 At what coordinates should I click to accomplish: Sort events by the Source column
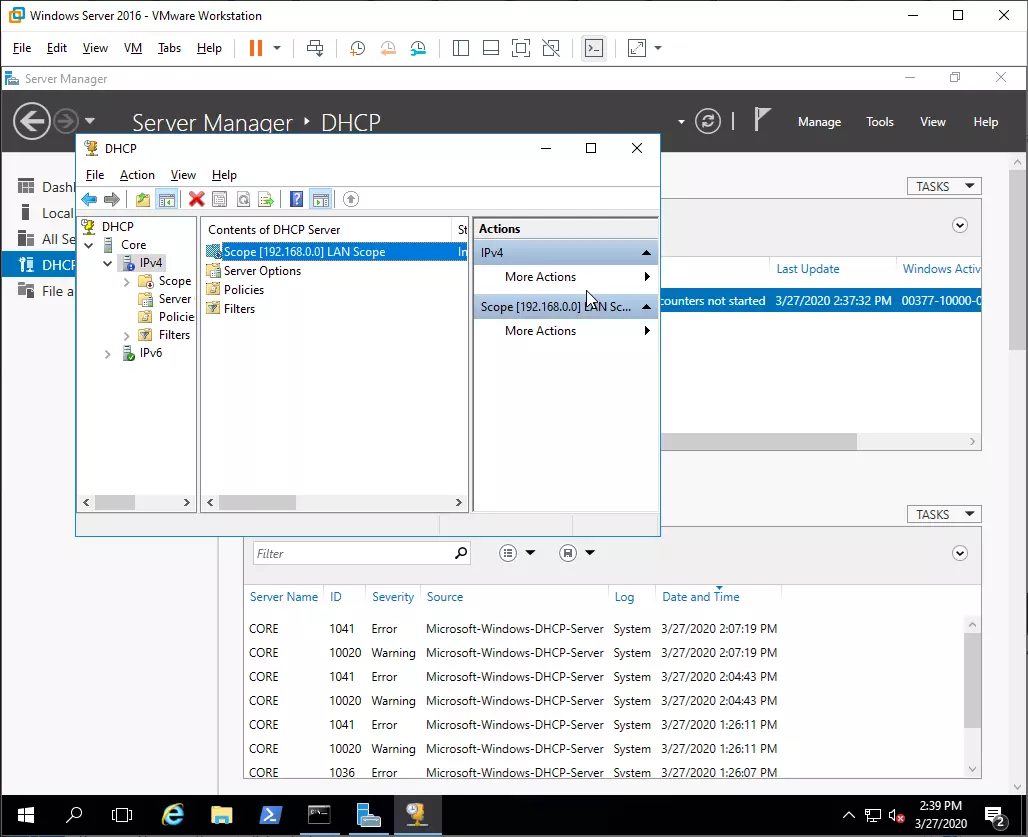point(445,597)
